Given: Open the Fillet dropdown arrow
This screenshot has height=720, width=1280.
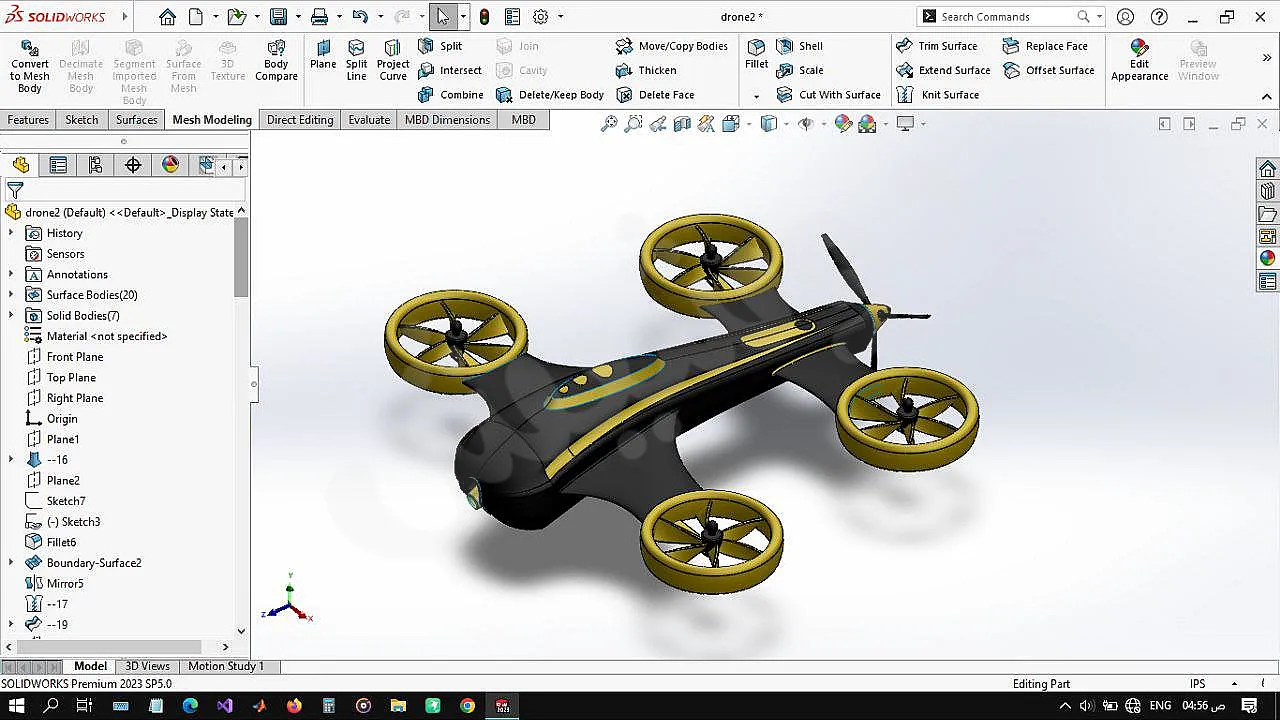Looking at the screenshot, I should pos(756,97).
